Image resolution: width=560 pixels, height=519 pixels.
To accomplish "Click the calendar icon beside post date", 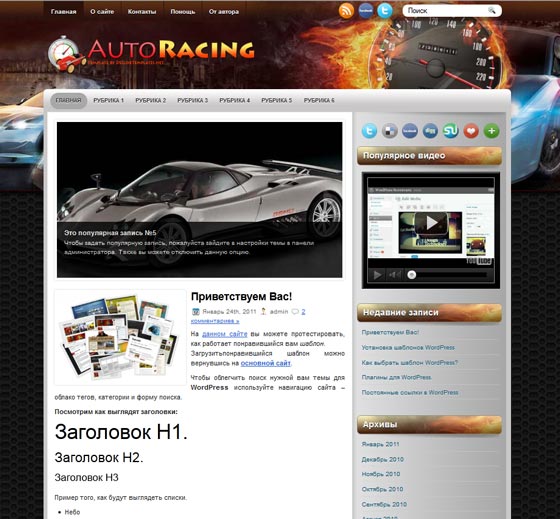I will pos(195,311).
